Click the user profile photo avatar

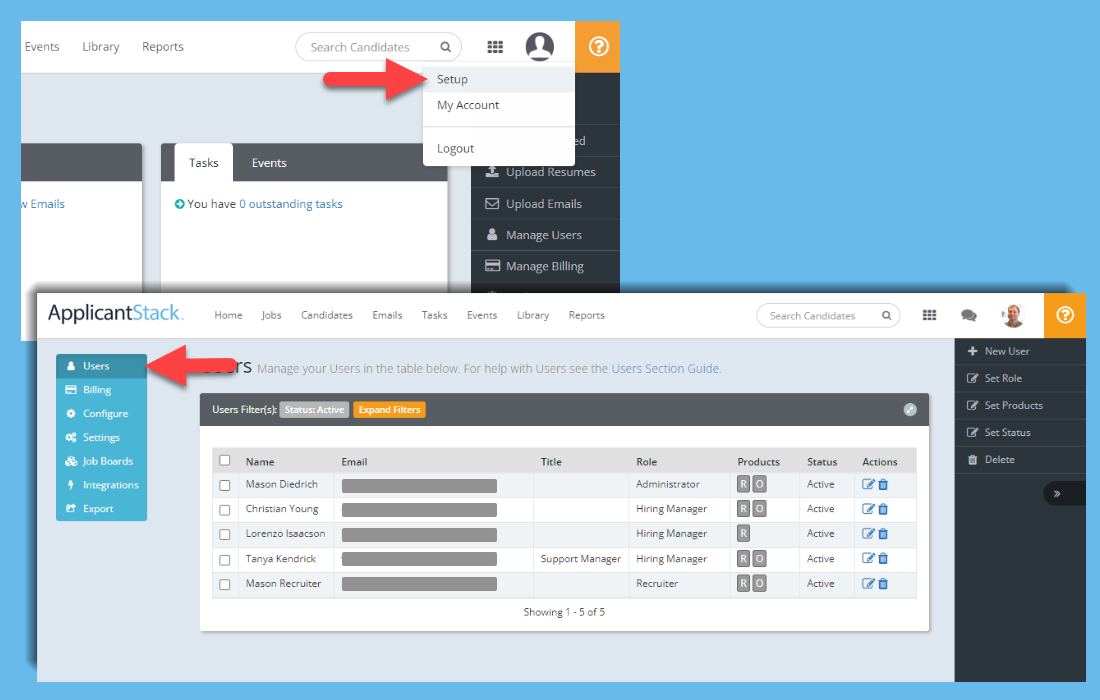tap(1013, 316)
